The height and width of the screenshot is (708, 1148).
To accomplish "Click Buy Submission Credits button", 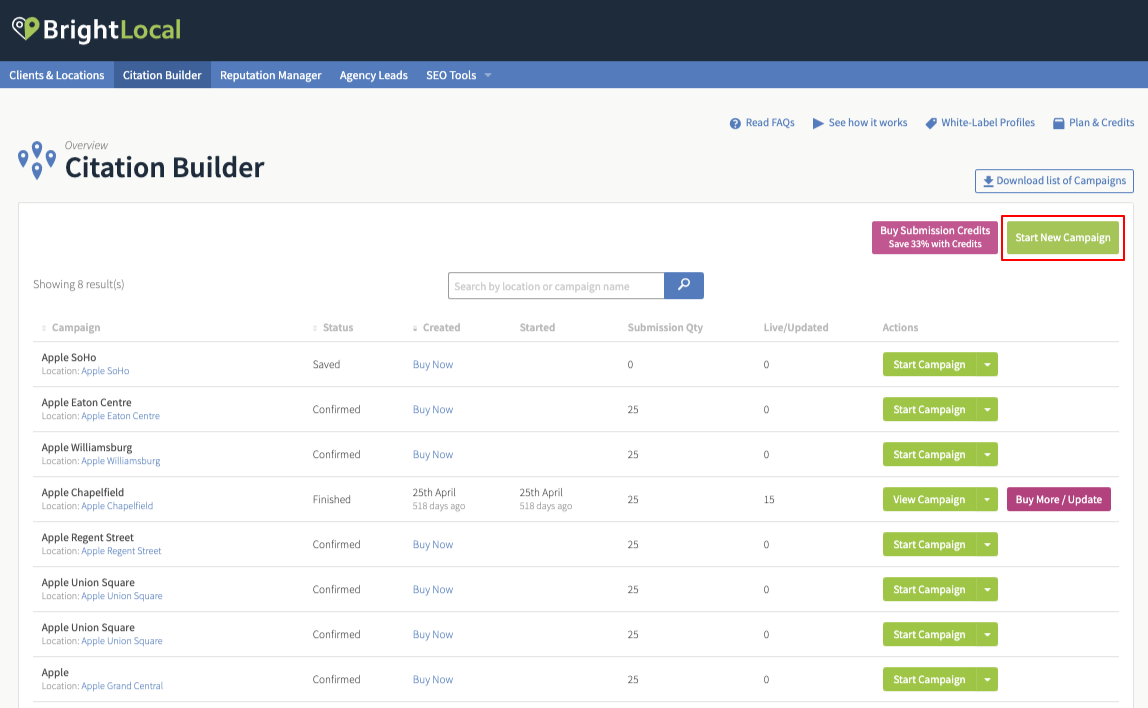I will 935,237.
